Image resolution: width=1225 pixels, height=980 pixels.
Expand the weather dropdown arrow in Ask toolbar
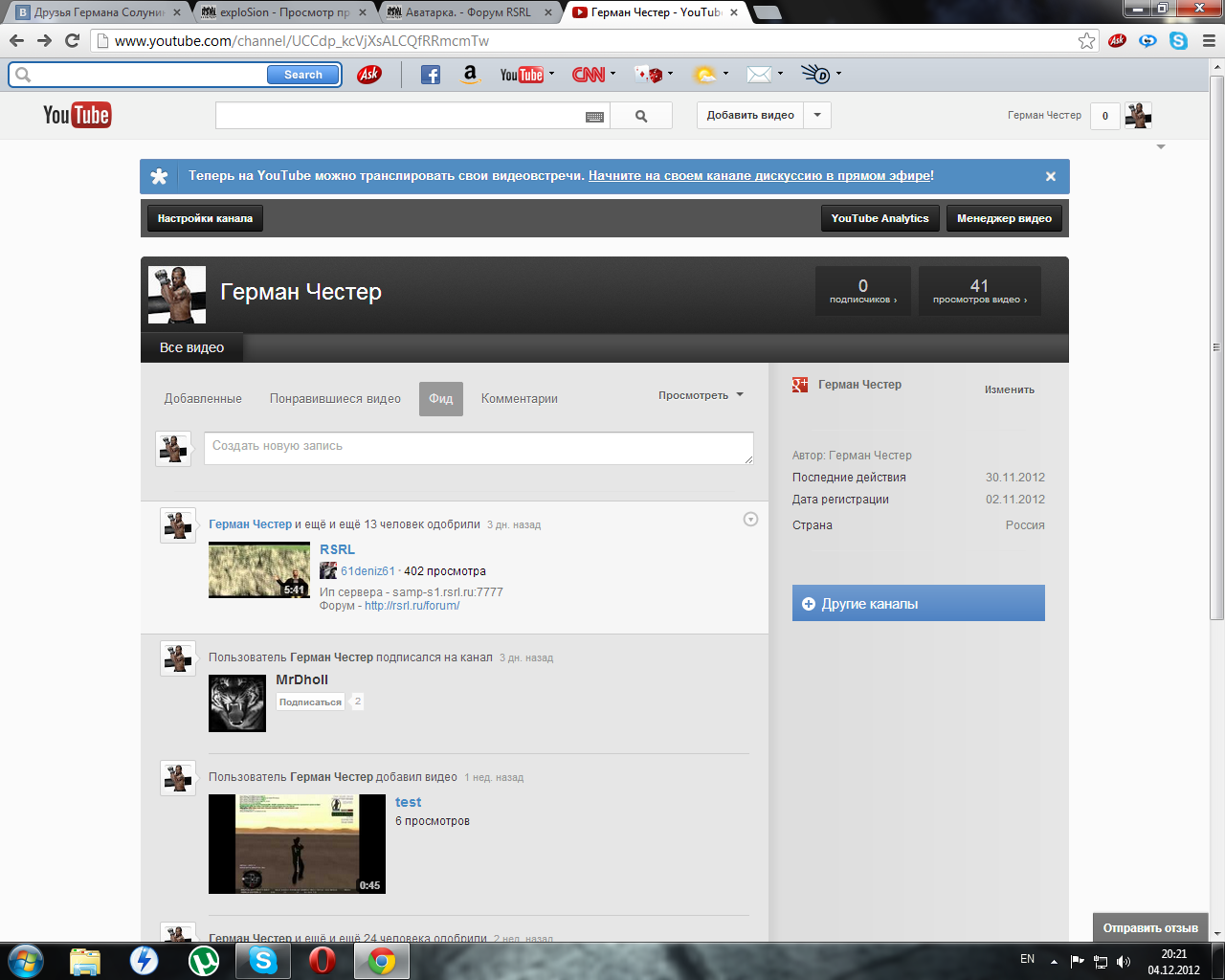tap(725, 74)
